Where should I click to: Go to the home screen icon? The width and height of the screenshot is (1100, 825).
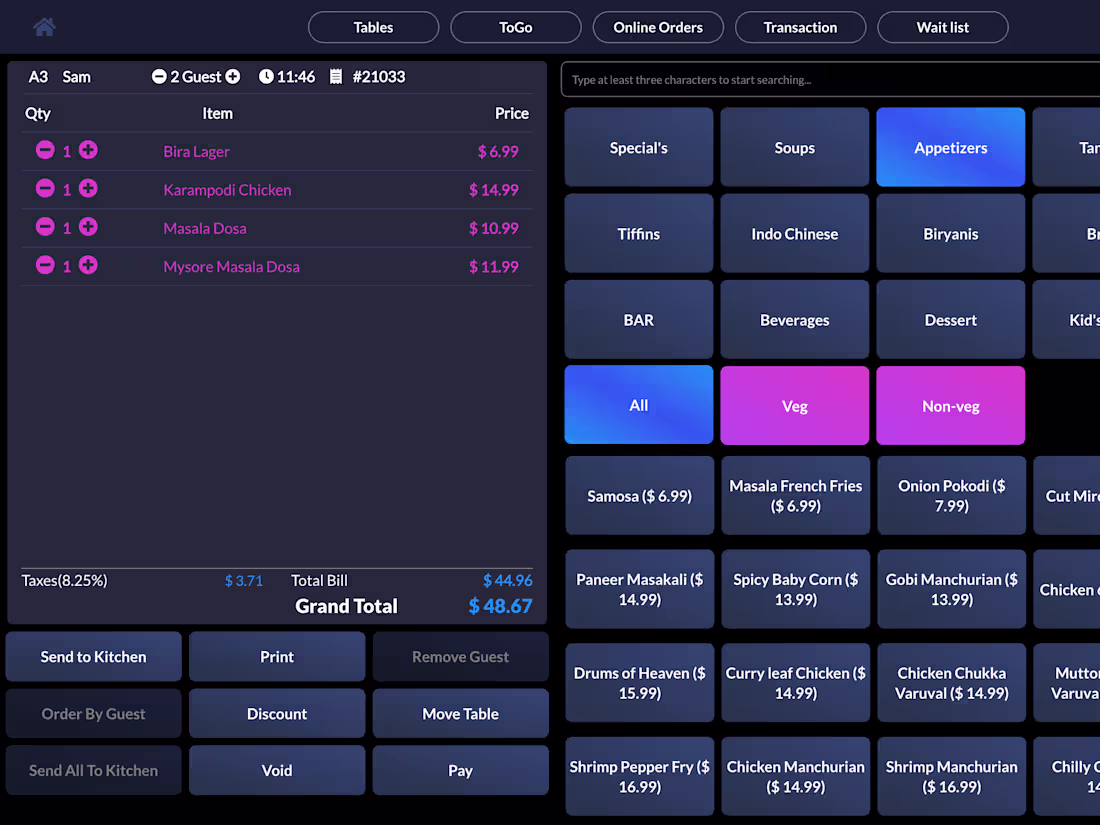(x=44, y=27)
